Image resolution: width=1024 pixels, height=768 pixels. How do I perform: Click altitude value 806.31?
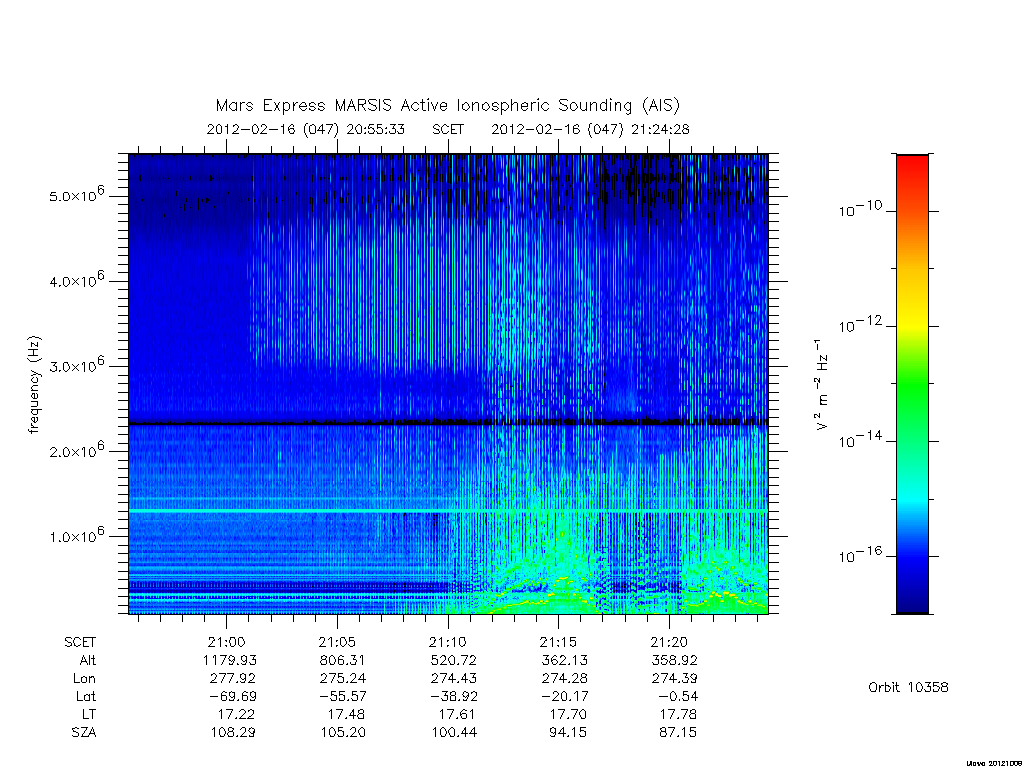click(342, 660)
